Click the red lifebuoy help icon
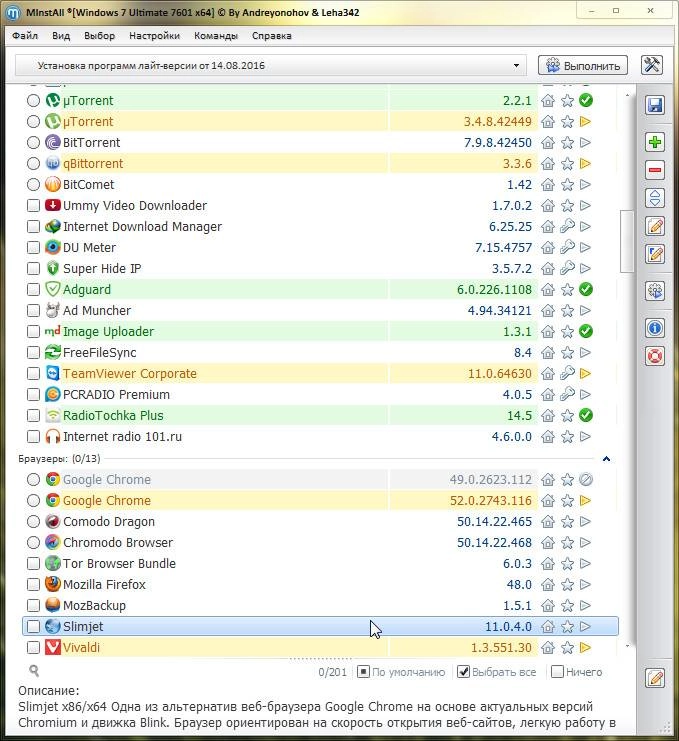The height and width of the screenshot is (741, 679). (655, 356)
